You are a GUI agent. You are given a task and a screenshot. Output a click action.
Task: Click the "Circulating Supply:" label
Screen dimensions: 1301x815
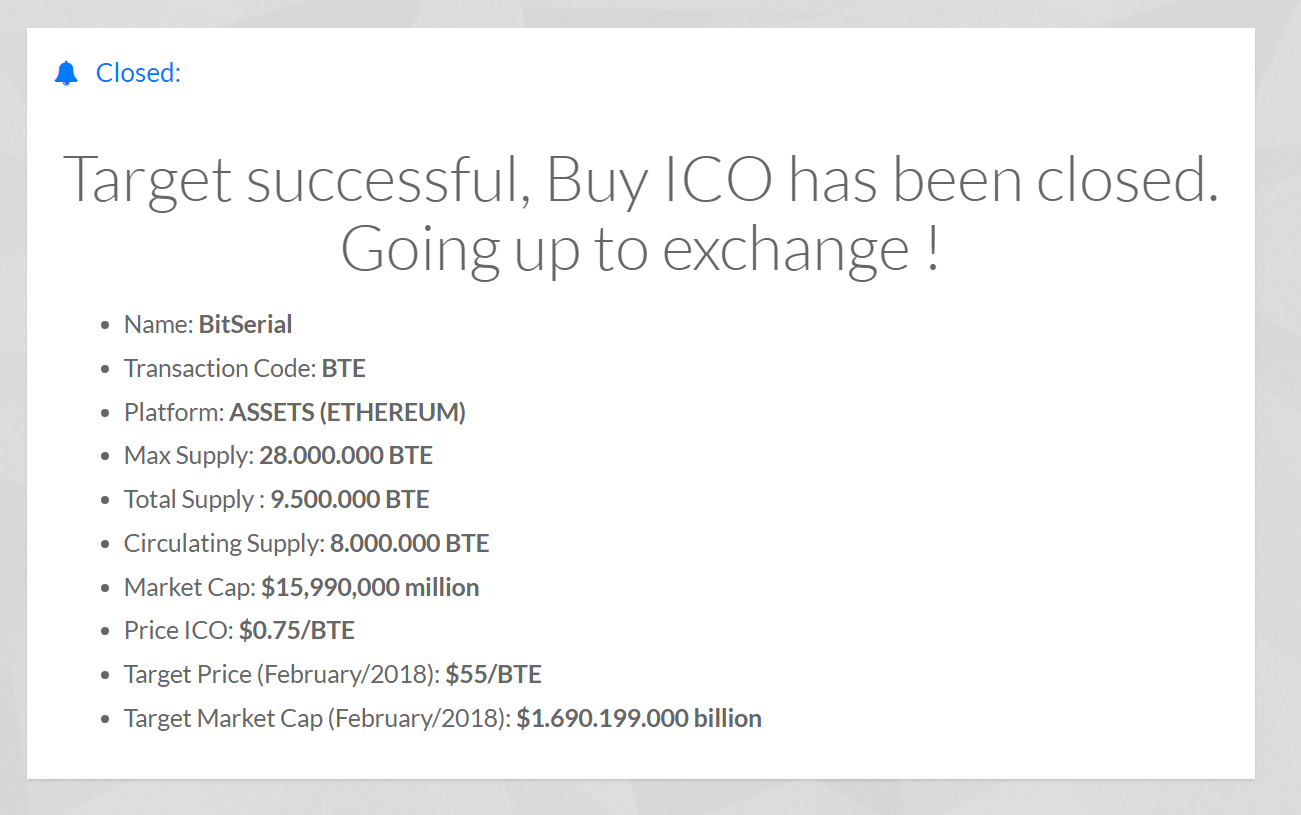click(224, 543)
